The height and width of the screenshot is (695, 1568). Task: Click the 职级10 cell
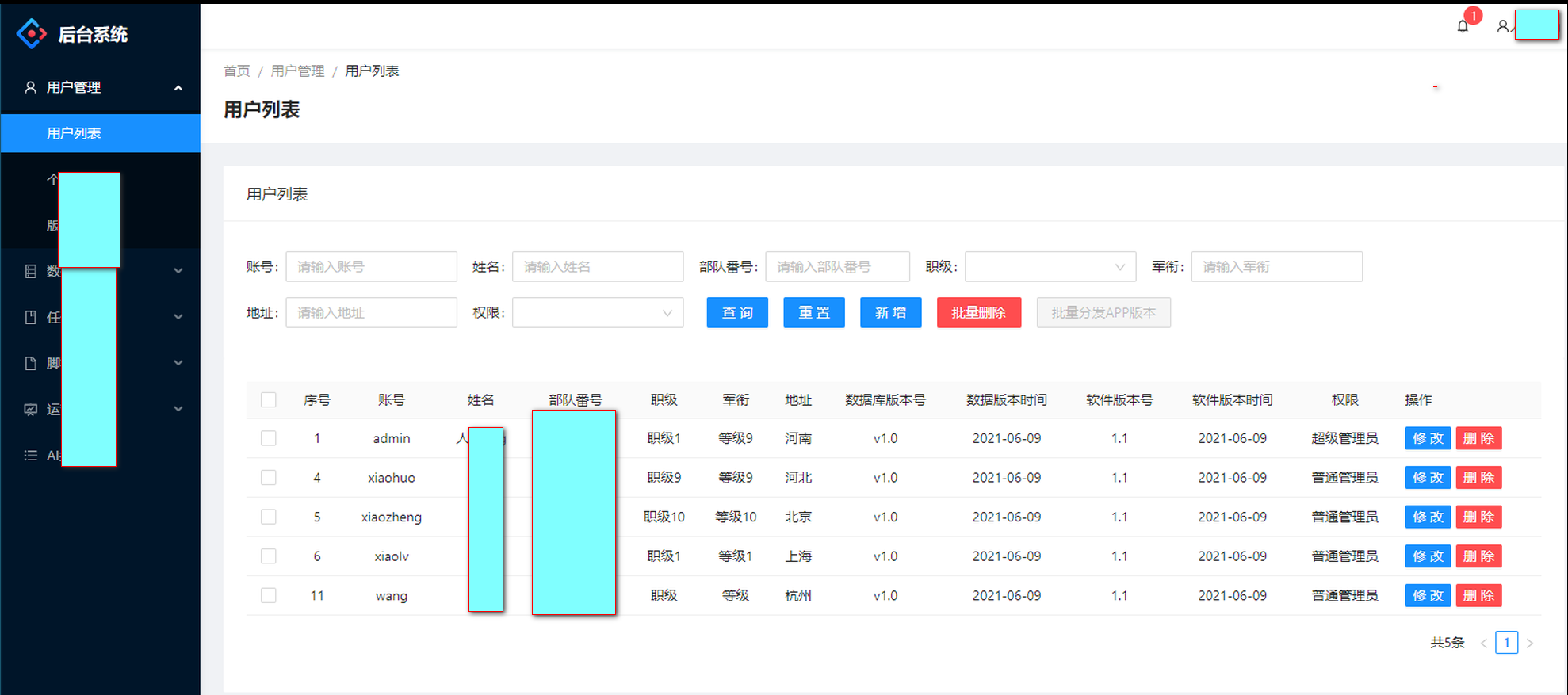click(x=664, y=517)
